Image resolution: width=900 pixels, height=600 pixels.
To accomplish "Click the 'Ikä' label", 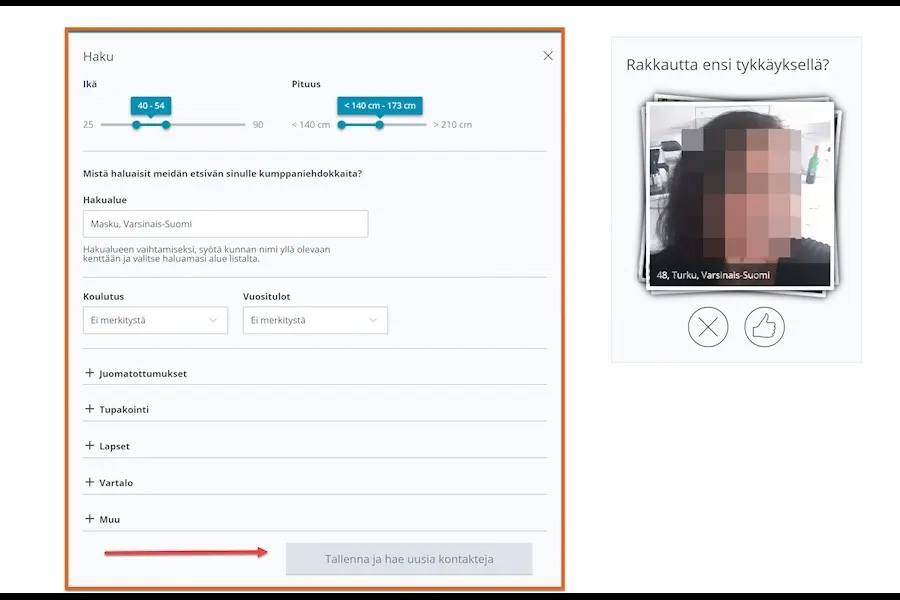I will click(90, 84).
